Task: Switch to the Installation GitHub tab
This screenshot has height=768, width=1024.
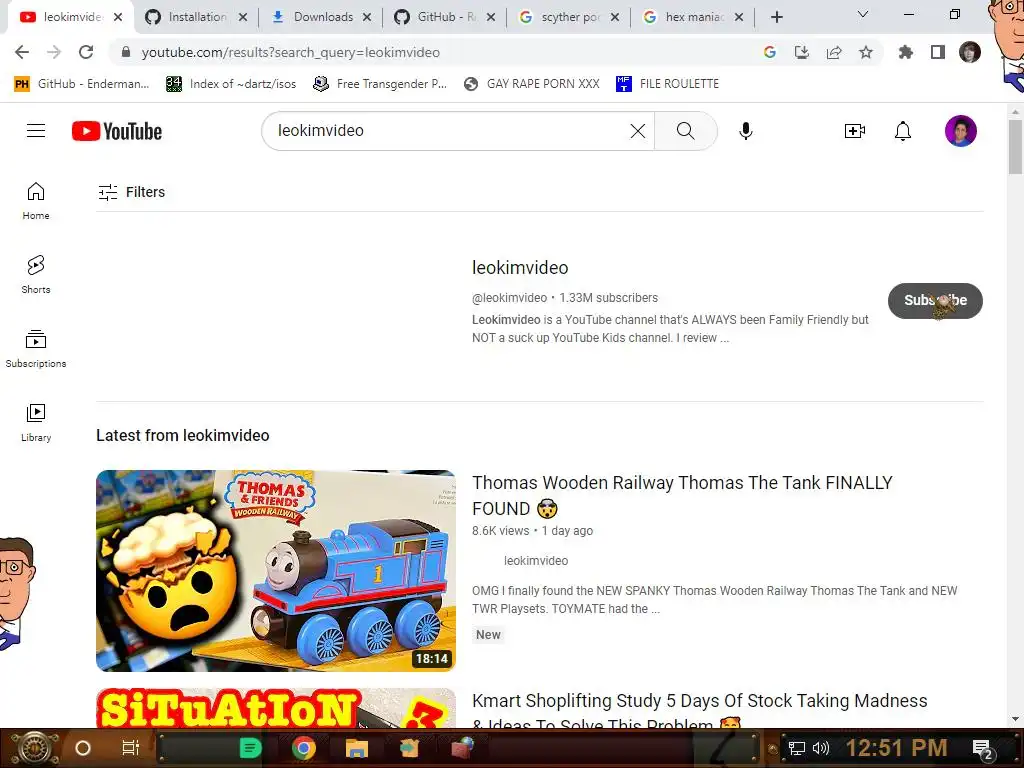Action: (x=196, y=17)
